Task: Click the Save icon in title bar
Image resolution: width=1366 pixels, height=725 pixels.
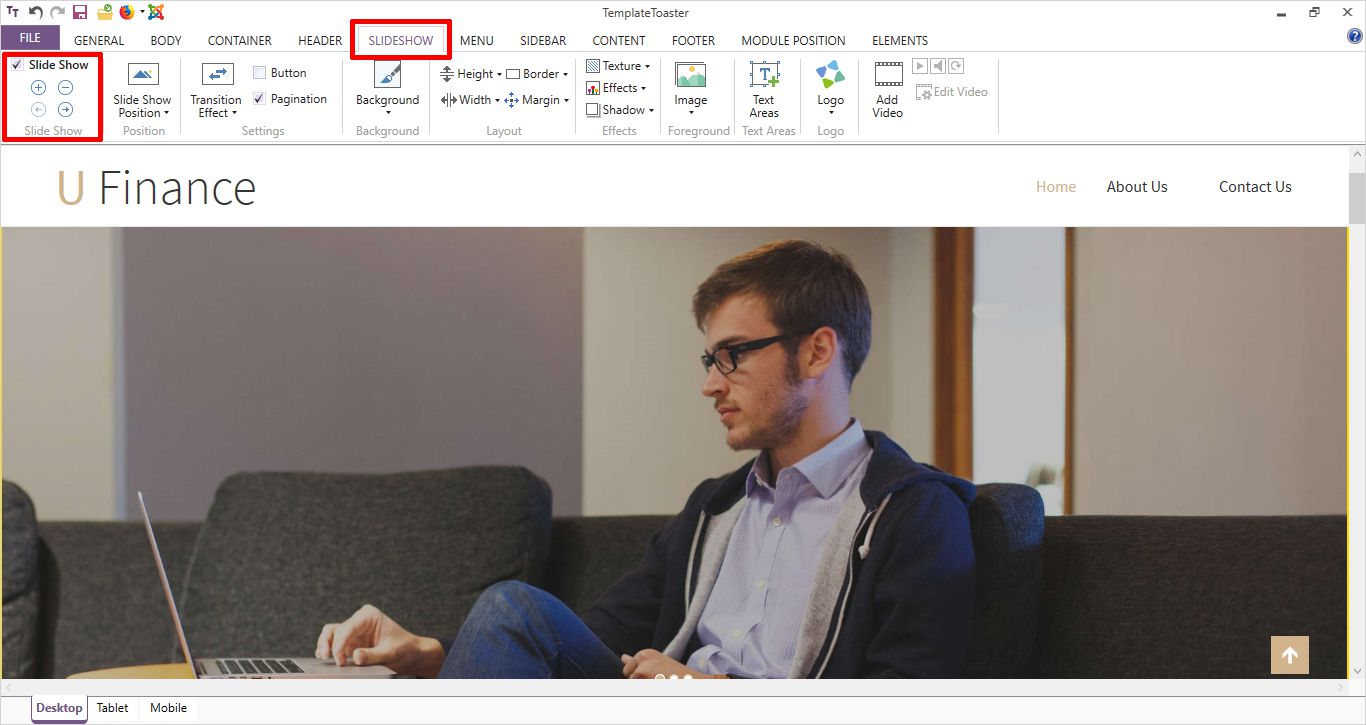Action: point(80,13)
